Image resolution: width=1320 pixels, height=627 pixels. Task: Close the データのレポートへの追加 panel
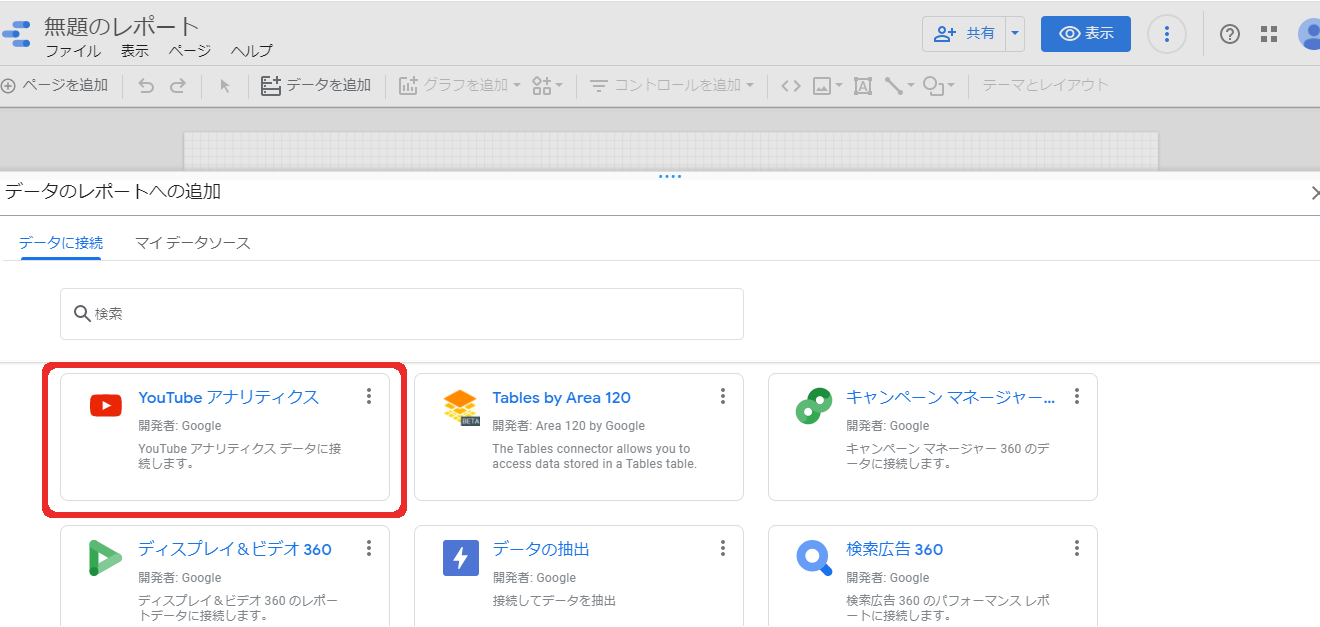(x=1313, y=193)
